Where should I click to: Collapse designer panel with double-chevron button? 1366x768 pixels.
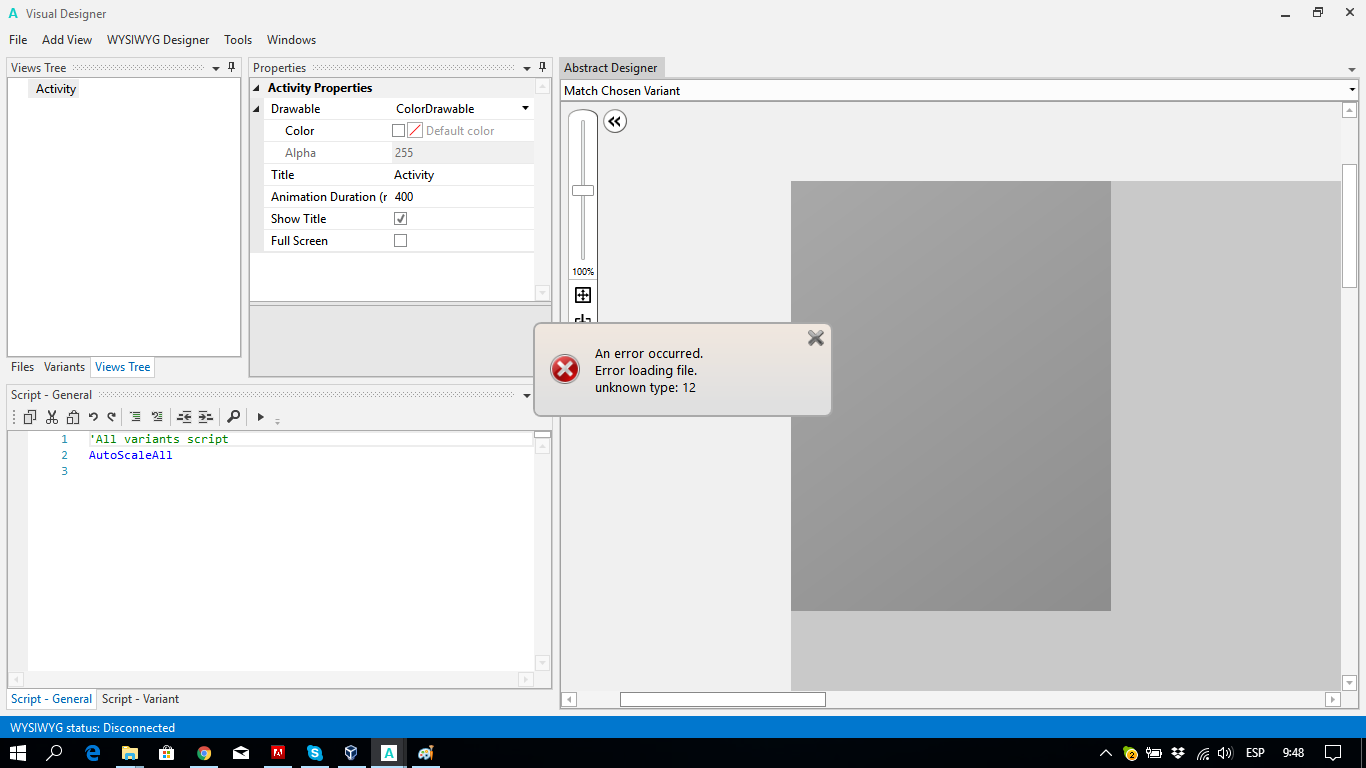click(615, 122)
